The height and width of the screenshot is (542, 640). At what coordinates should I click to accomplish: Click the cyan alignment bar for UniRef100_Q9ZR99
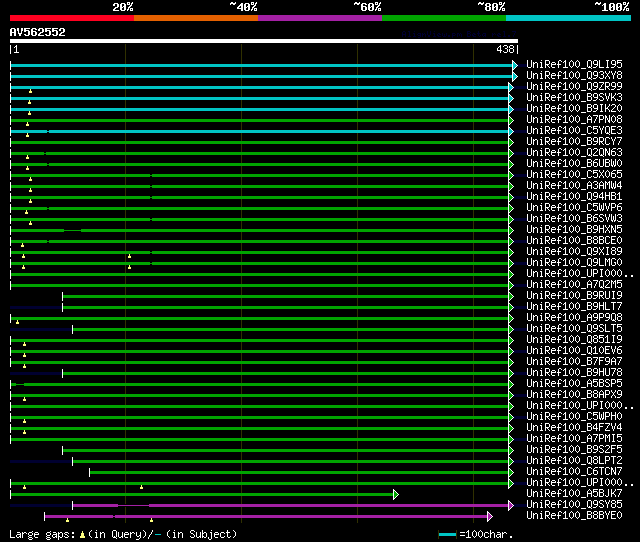(260, 87)
